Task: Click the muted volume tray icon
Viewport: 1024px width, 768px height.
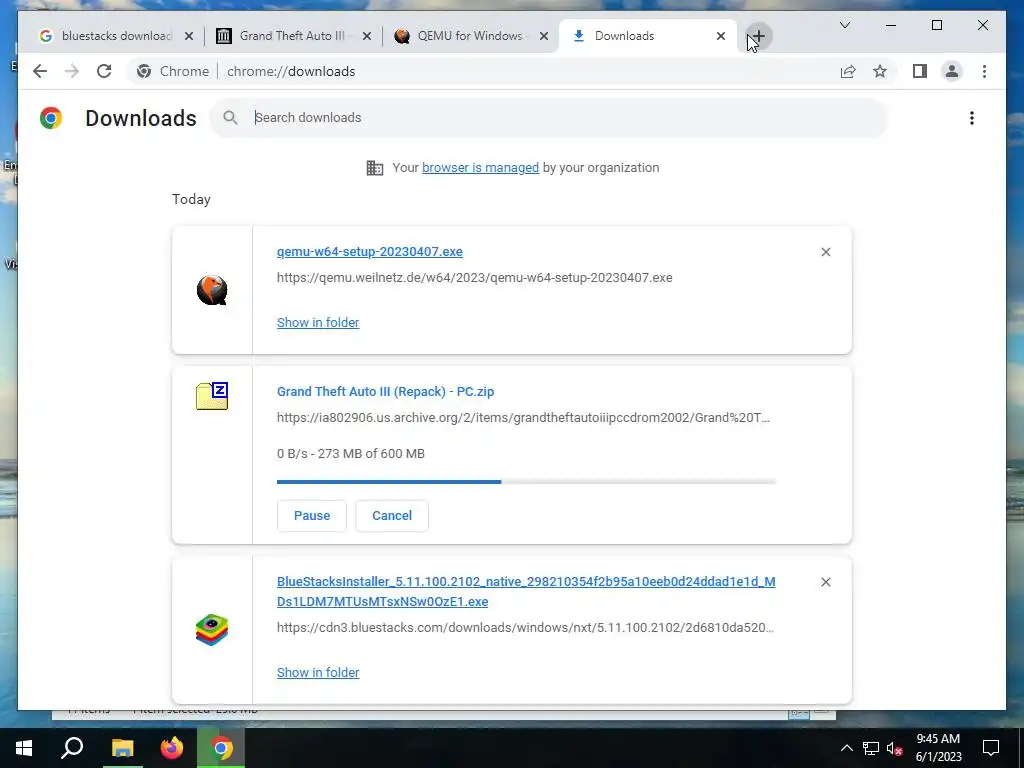Action: point(895,748)
